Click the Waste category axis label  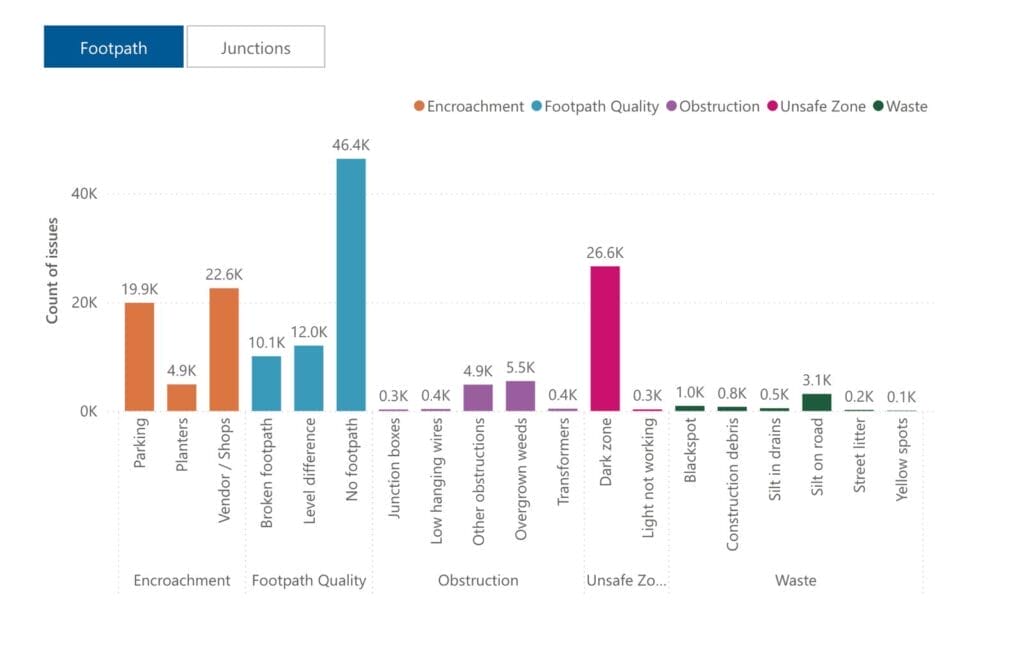[795, 580]
